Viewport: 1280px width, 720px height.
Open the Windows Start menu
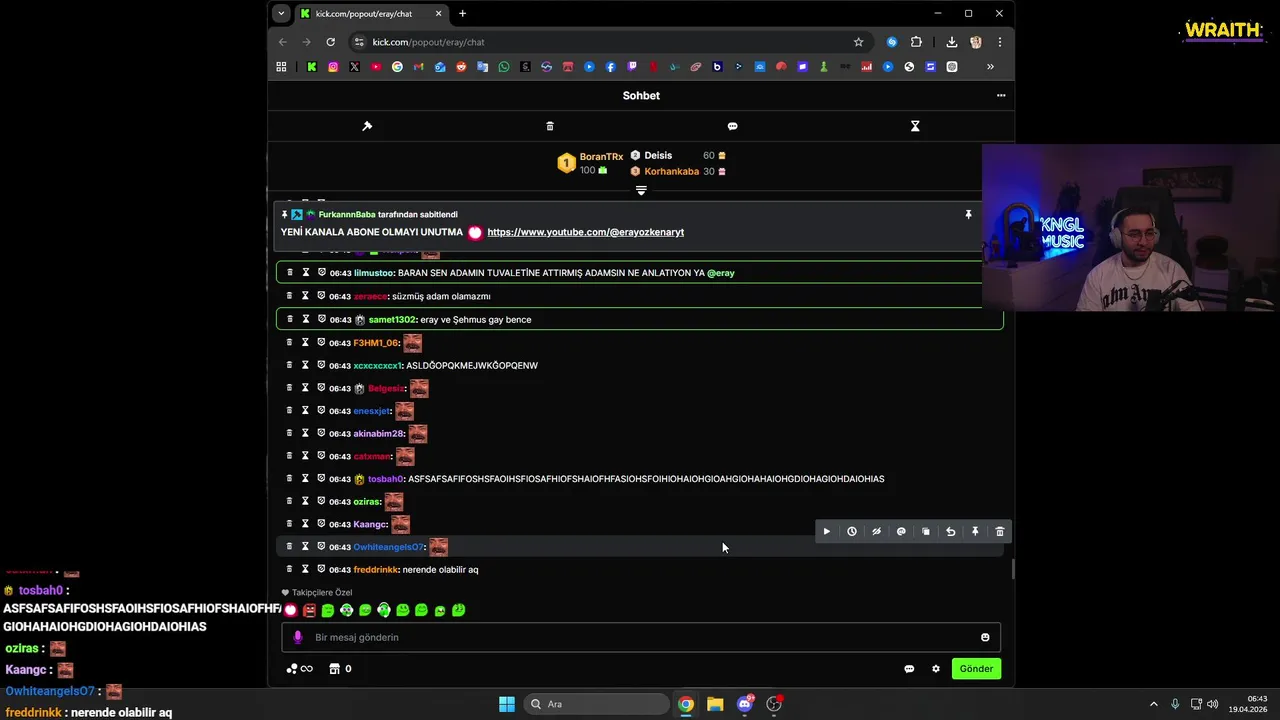(506, 704)
